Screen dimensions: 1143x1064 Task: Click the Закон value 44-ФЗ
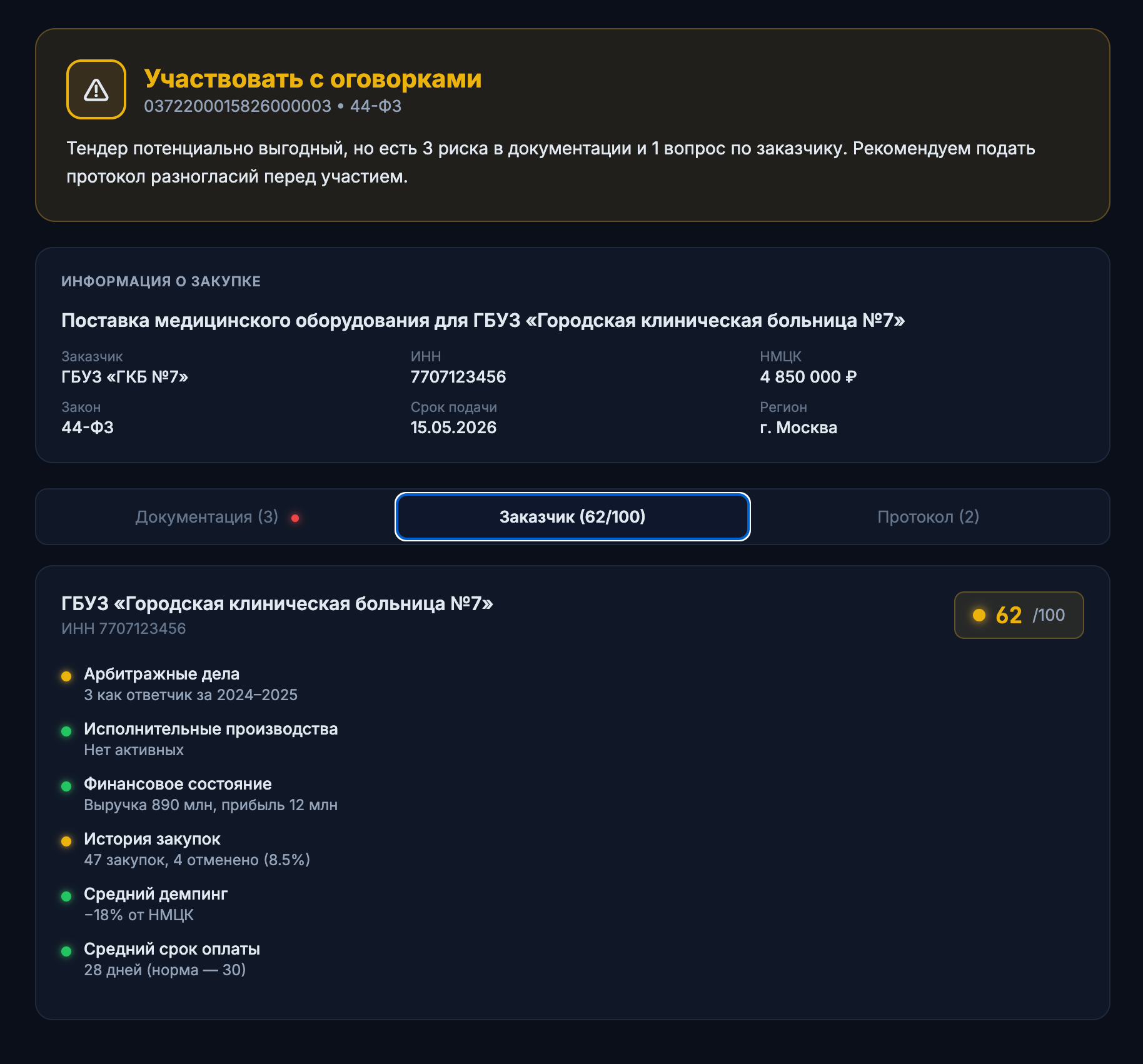click(88, 428)
